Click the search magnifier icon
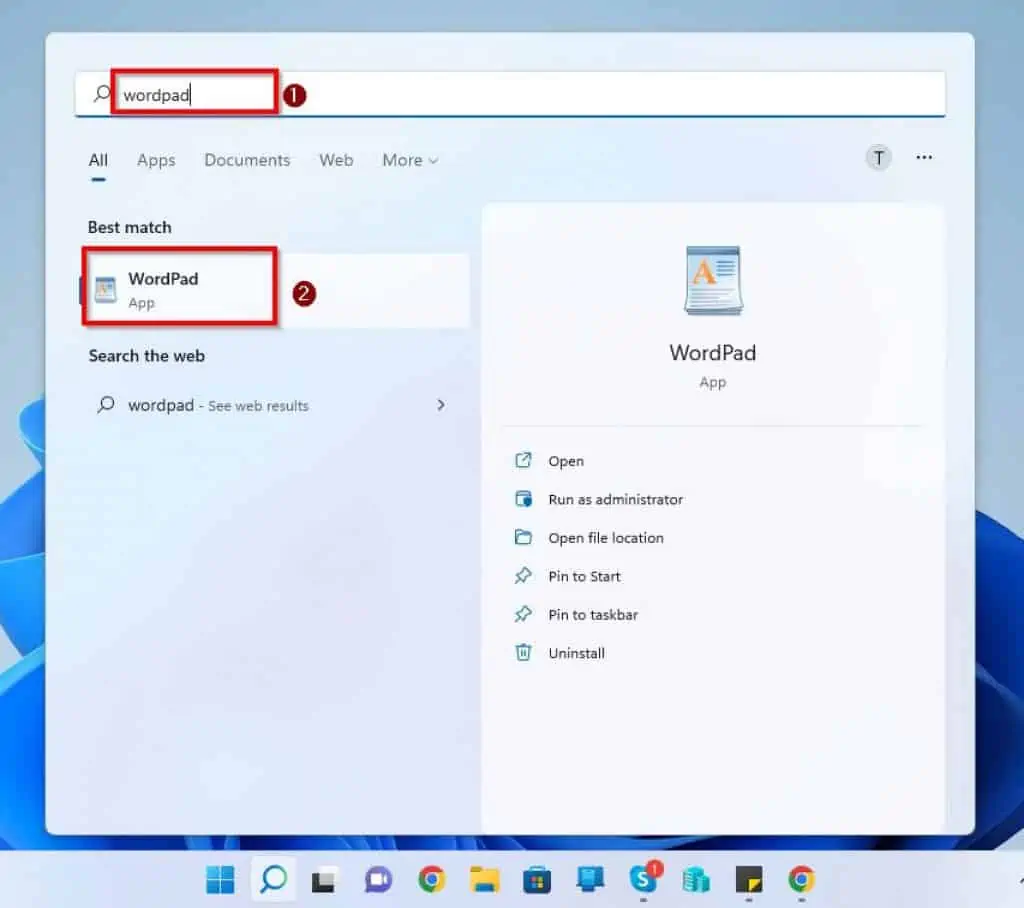The image size is (1024, 908). [x=273, y=880]
